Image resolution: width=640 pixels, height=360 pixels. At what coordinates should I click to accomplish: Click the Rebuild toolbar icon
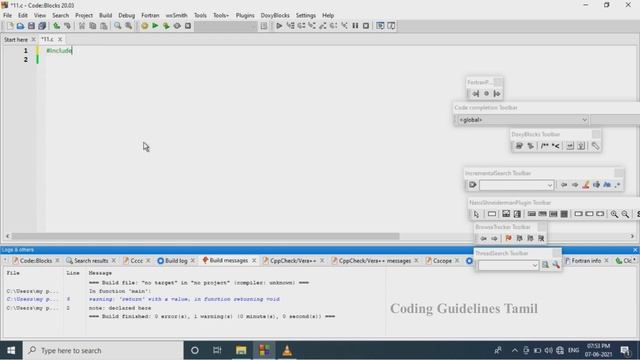[177, 26]
